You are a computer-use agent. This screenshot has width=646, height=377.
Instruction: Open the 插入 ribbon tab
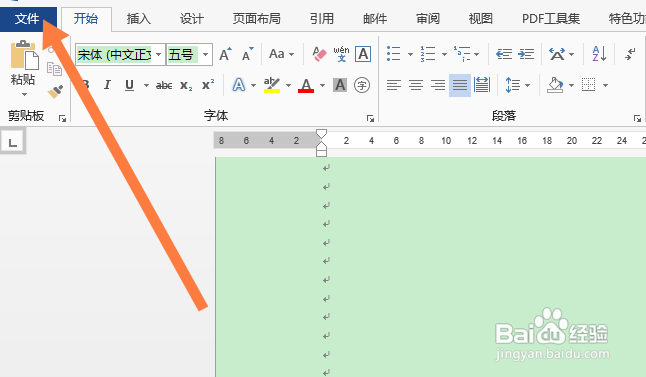[x=138, y=19]
